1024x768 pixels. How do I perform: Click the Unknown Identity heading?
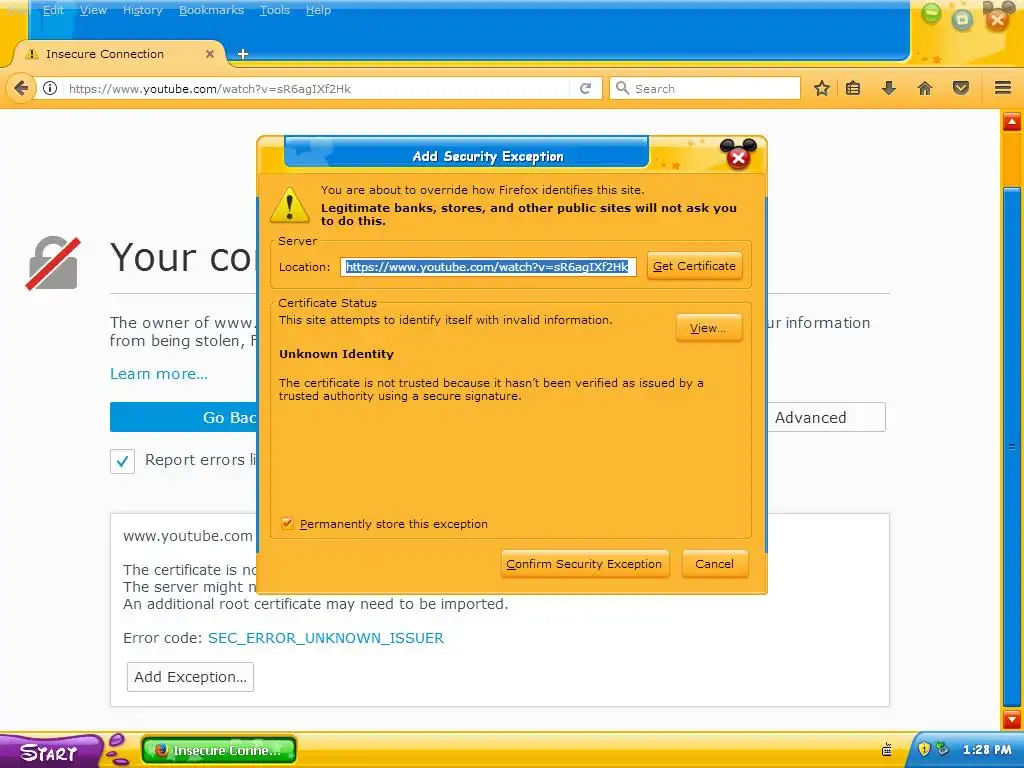(x=336, y=354)
